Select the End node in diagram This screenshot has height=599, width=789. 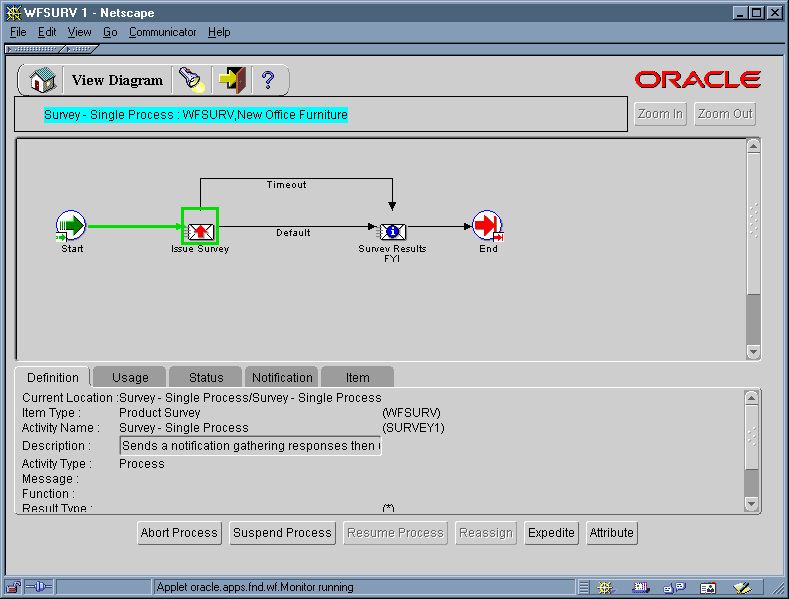tap(487, 226)
